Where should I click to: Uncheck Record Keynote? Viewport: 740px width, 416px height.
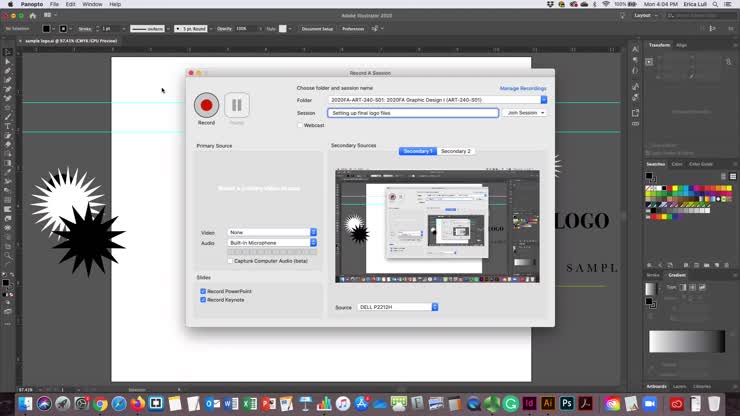pos(203,300)
